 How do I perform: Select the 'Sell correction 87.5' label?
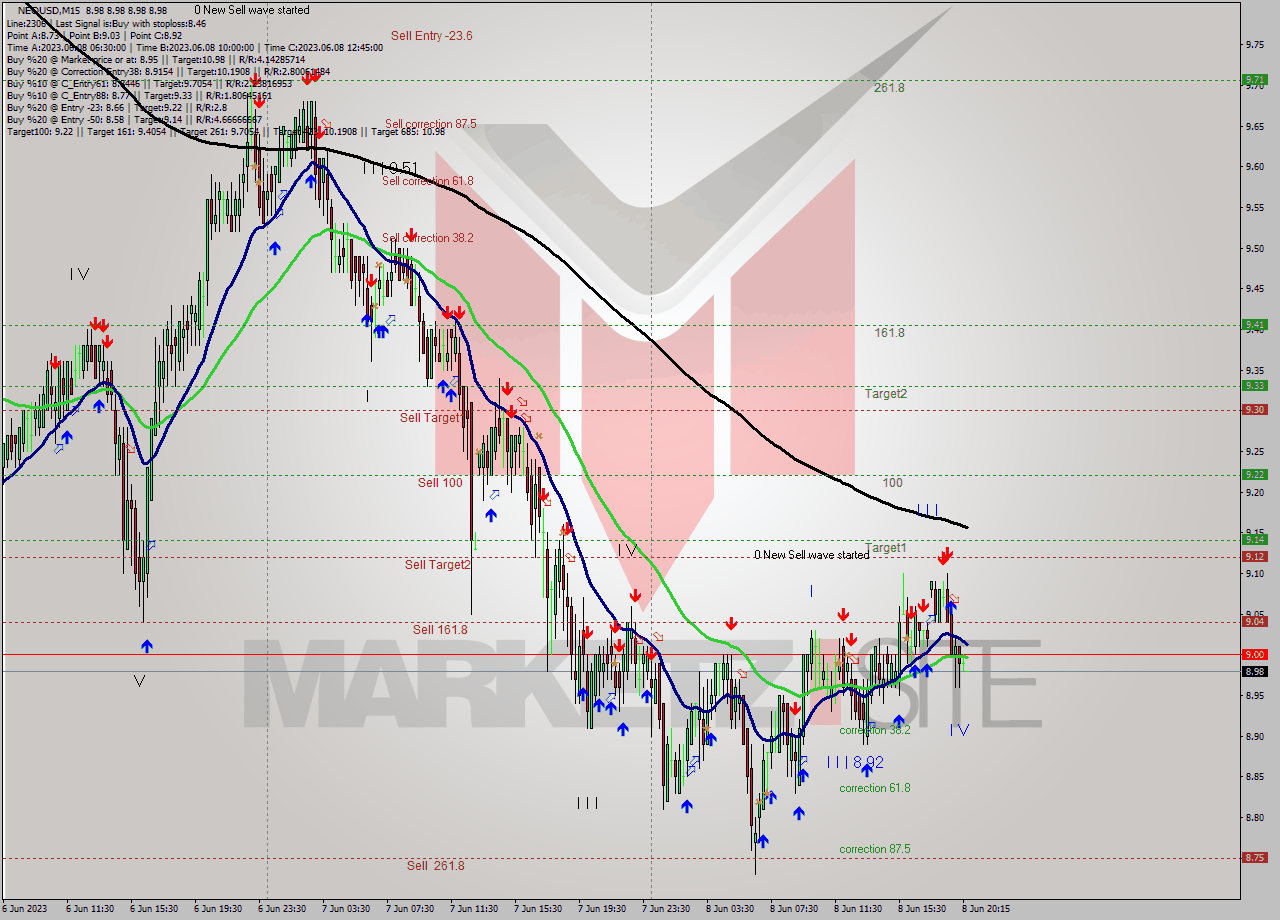click(x=430, y=124)
